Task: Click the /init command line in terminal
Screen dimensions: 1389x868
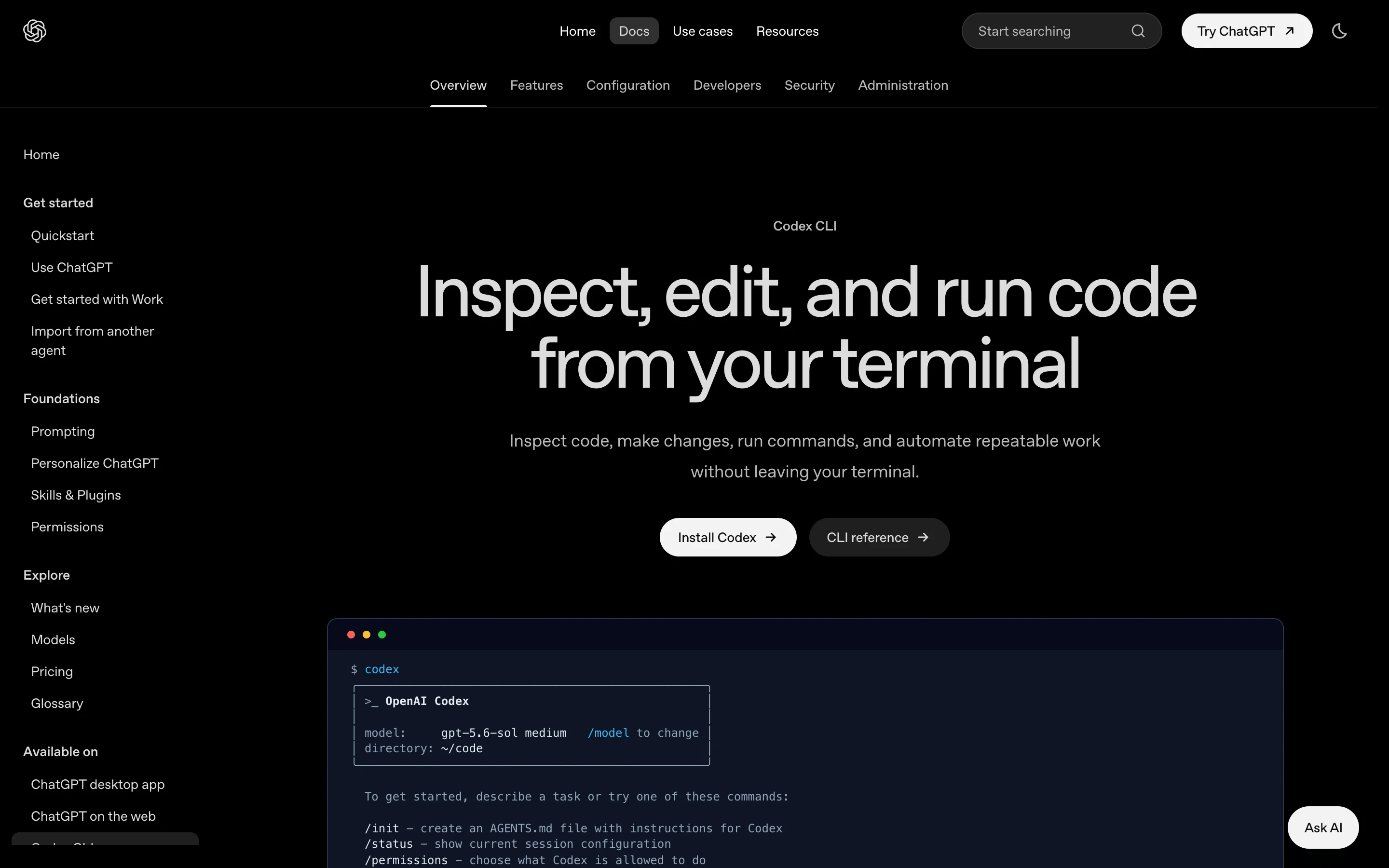Action: 573,828
